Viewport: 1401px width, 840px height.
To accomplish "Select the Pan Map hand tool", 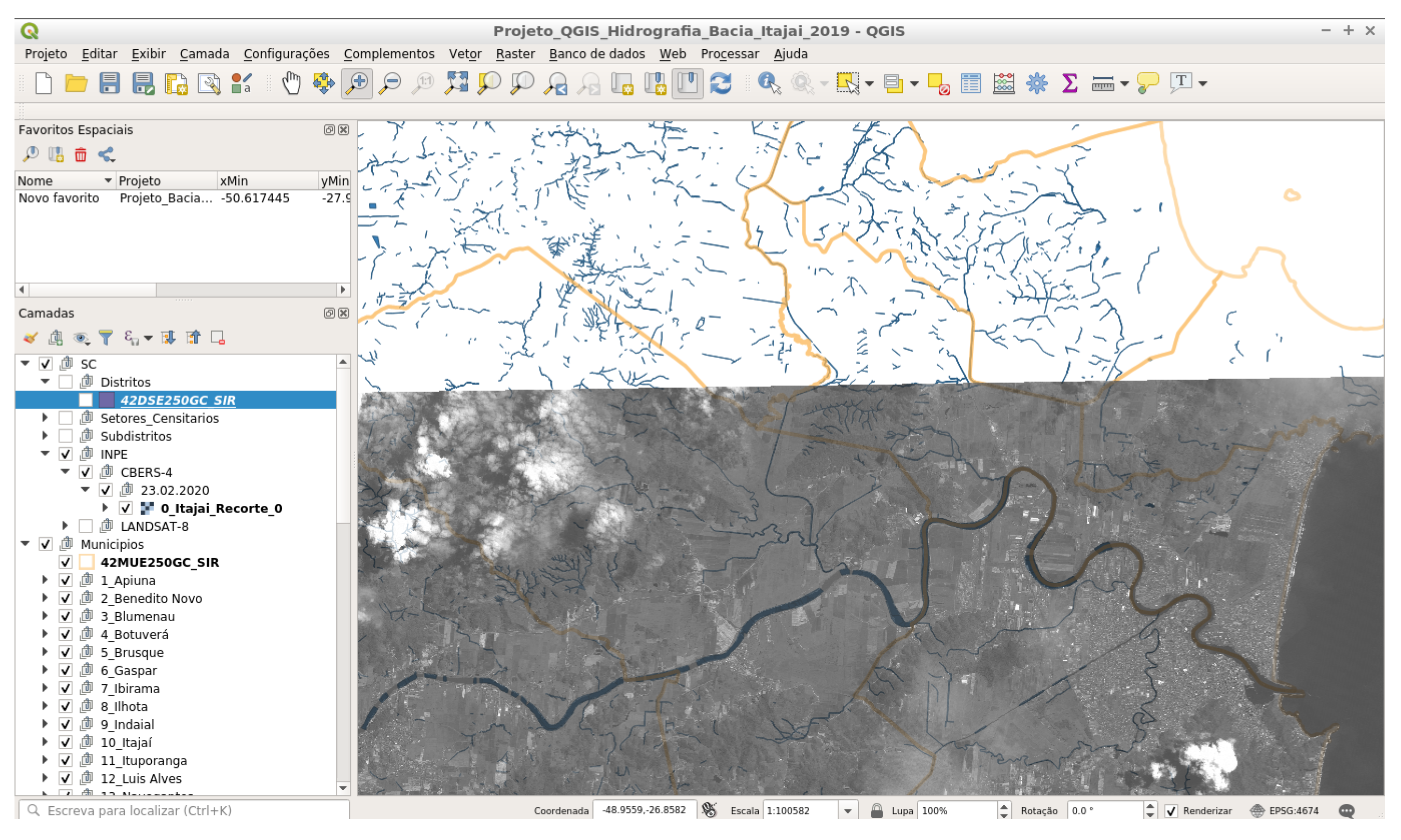I will click(291, 83).
